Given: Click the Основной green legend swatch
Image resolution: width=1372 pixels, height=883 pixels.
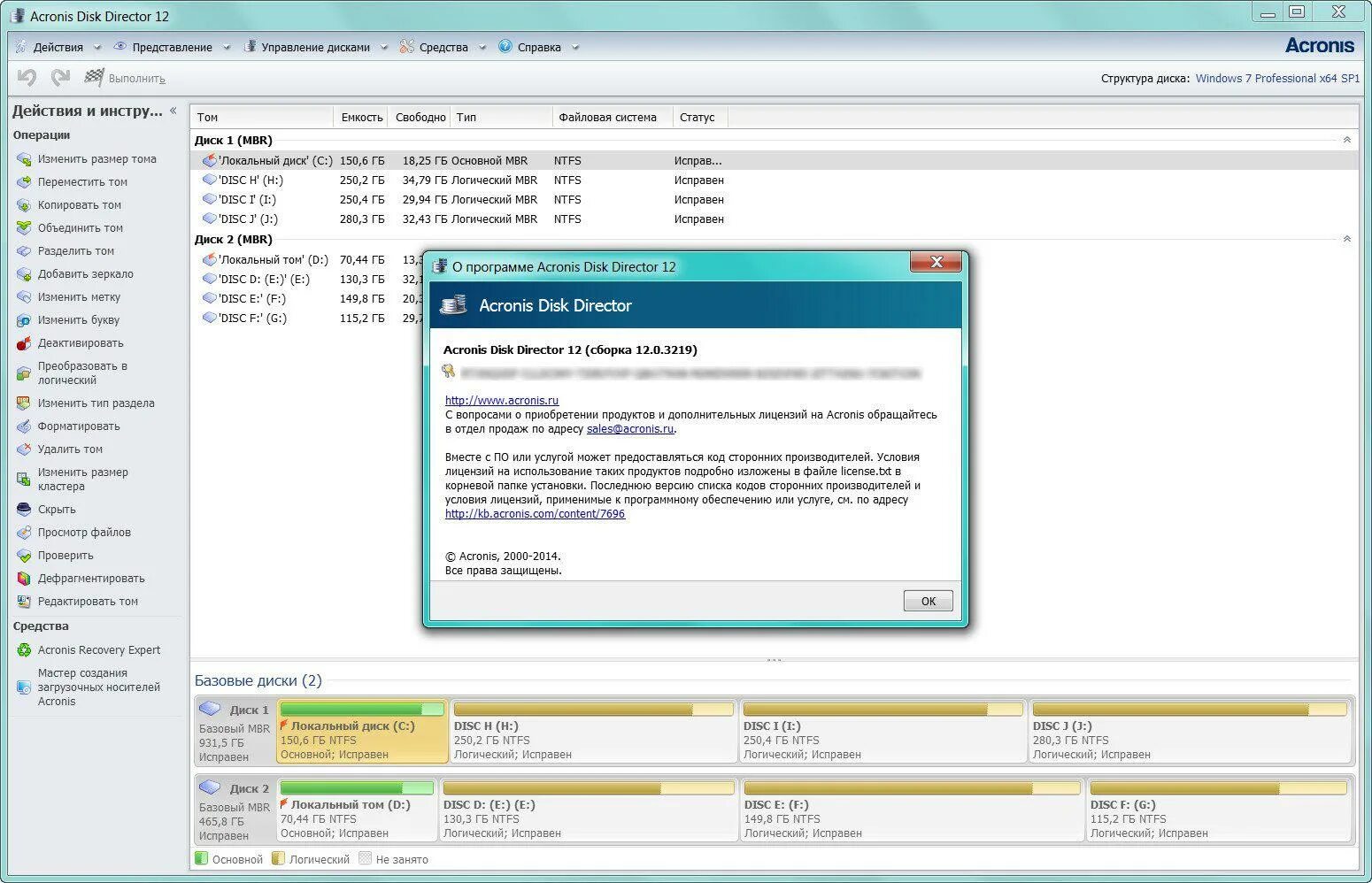Looking at the screenshot, I should tap(201, 858).
